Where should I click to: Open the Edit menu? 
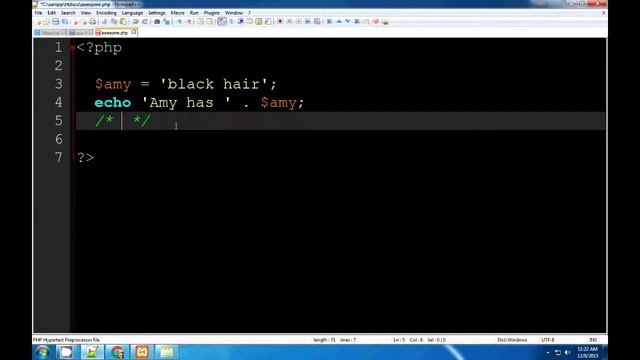[x=51, y=13]
